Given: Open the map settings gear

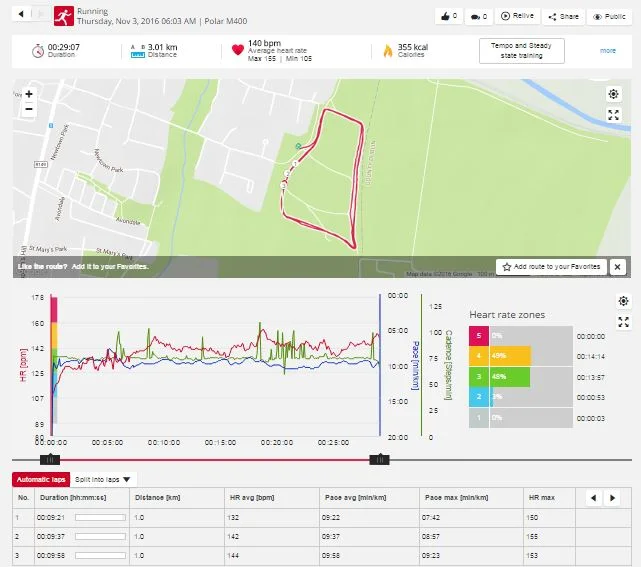Looking at the screenshot, I should click(x=614, y=94).
